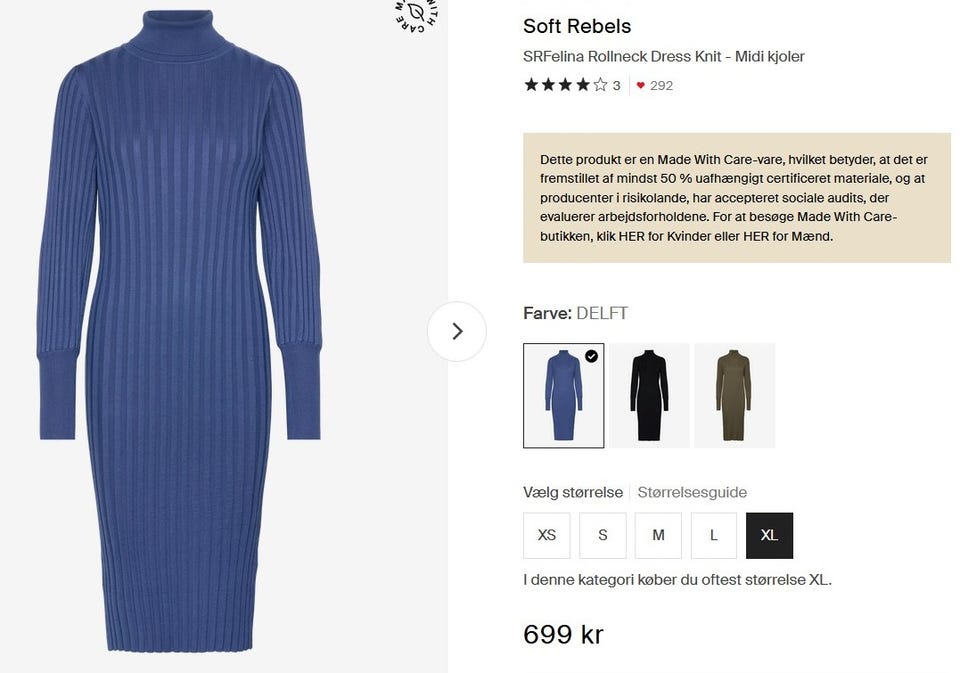Choose size S
Image resolution: width=960 pixels, height=673 pixels.
(x=603, y=535)
